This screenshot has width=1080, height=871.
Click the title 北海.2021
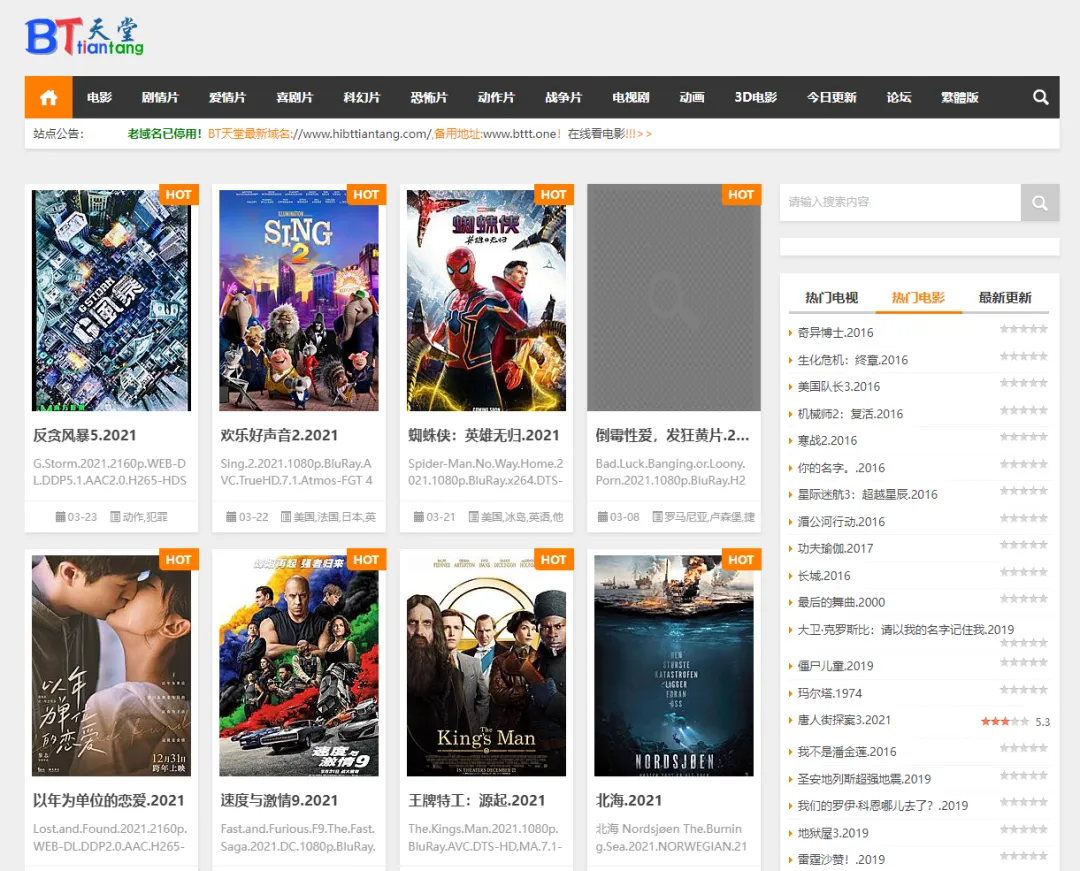coord(628,800)
